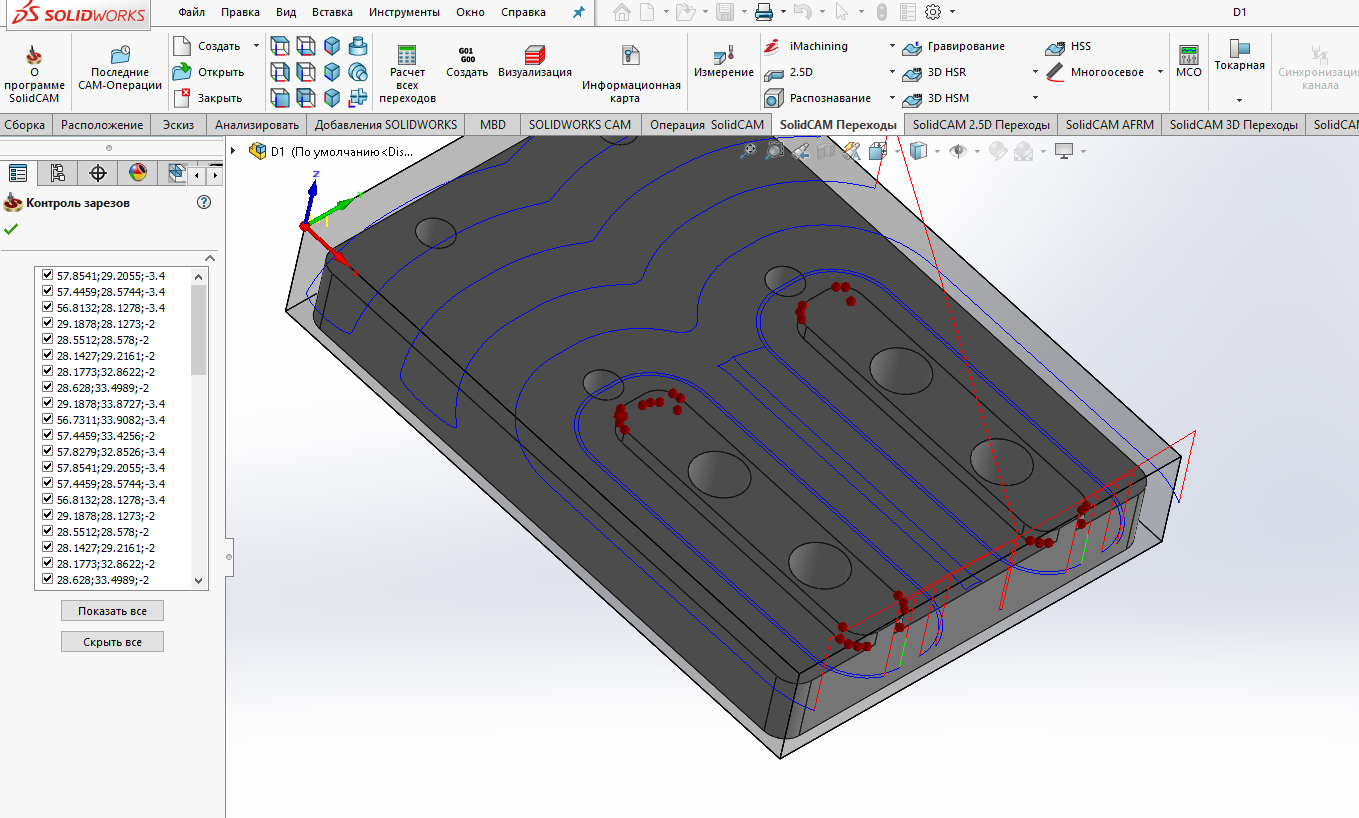Click the G01 G00 Создать G-code button
The height and width of the screenshot is (818, 1359).
tap(467, 62)
